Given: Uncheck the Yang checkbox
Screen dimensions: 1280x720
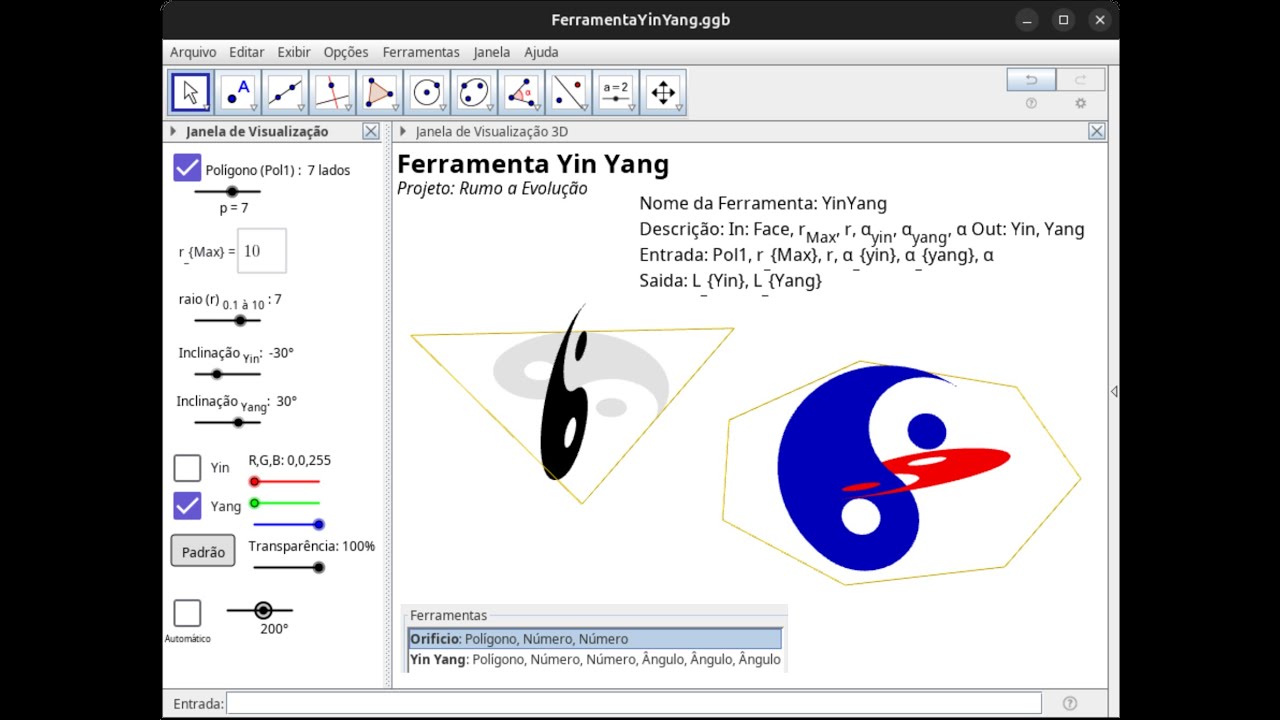Looking at the screenshot, I should pyautogui.click(x=187, y=506).
